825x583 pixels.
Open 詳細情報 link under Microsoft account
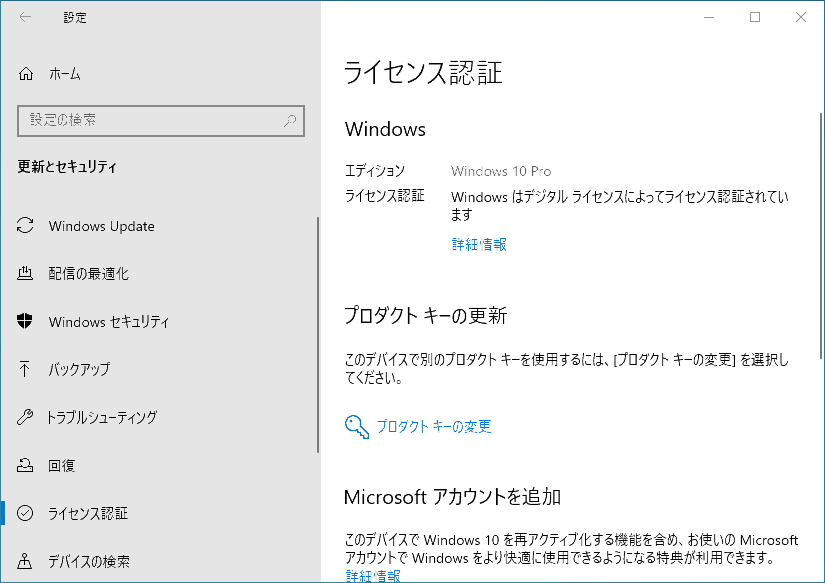click(x=373, y=576)
